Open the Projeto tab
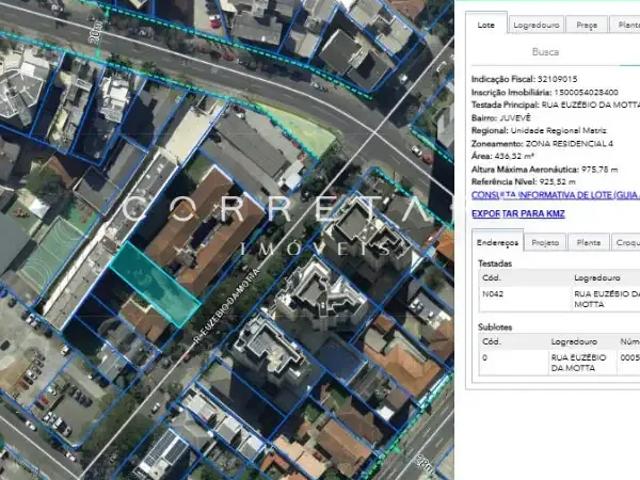The height and width of the screenshot is (480, 640). (545, 242)
